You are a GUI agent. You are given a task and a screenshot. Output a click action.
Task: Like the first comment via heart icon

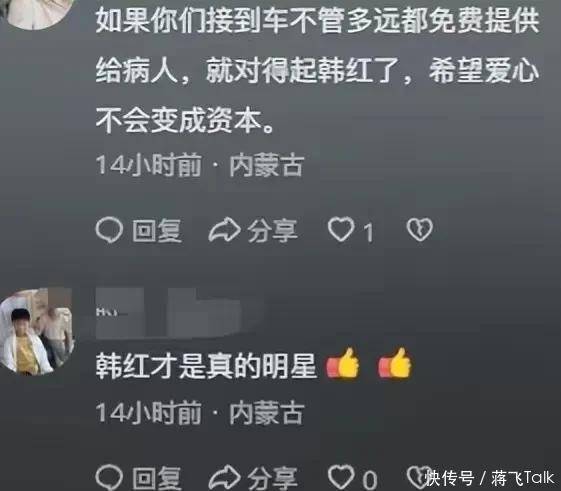341,229
